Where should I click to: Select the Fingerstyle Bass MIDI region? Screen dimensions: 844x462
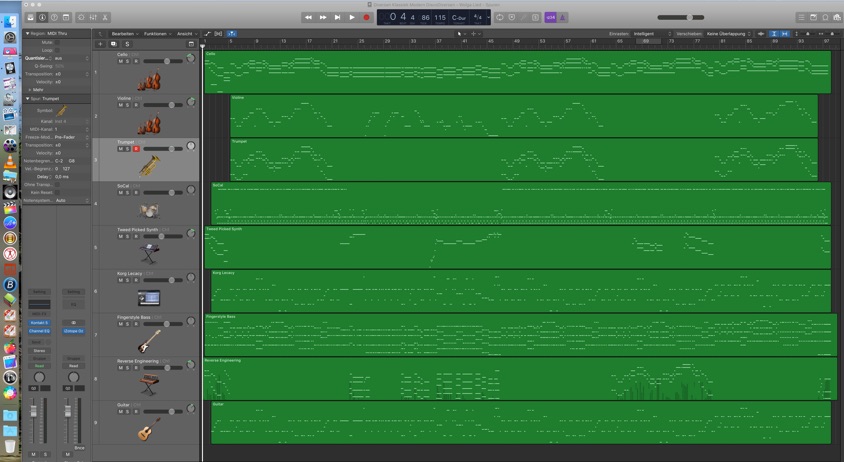pyautogui.click(x=521, y=334)
